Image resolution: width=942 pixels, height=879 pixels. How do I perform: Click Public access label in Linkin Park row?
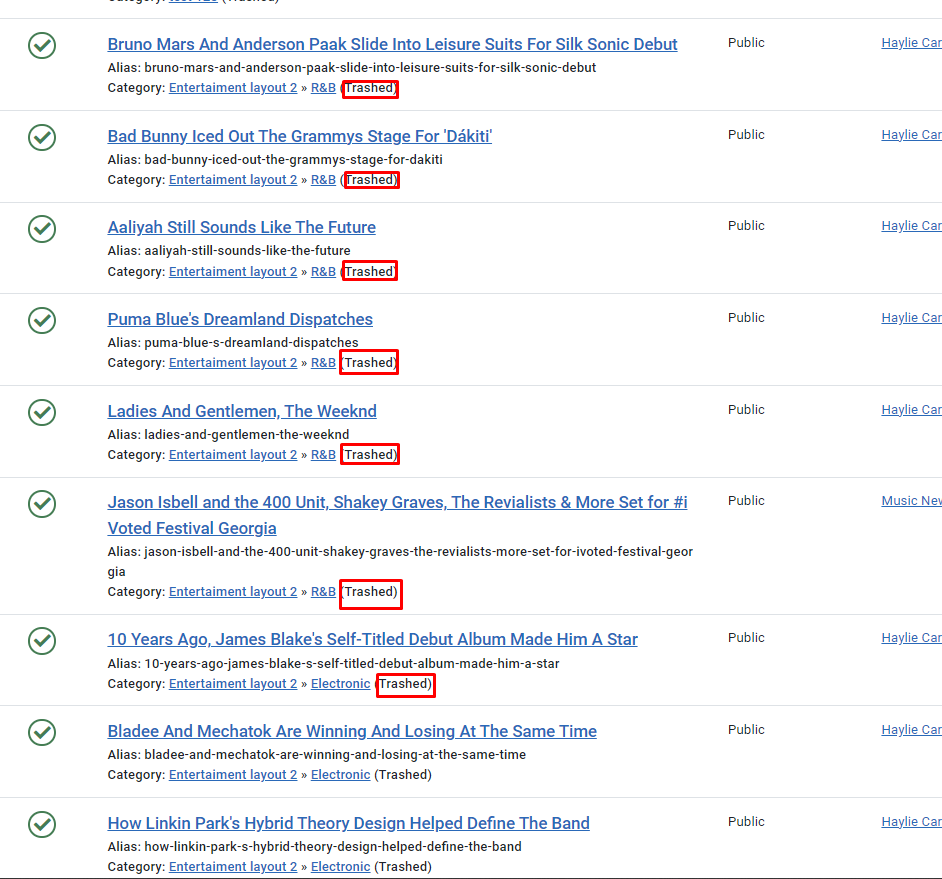click(746, 821)
